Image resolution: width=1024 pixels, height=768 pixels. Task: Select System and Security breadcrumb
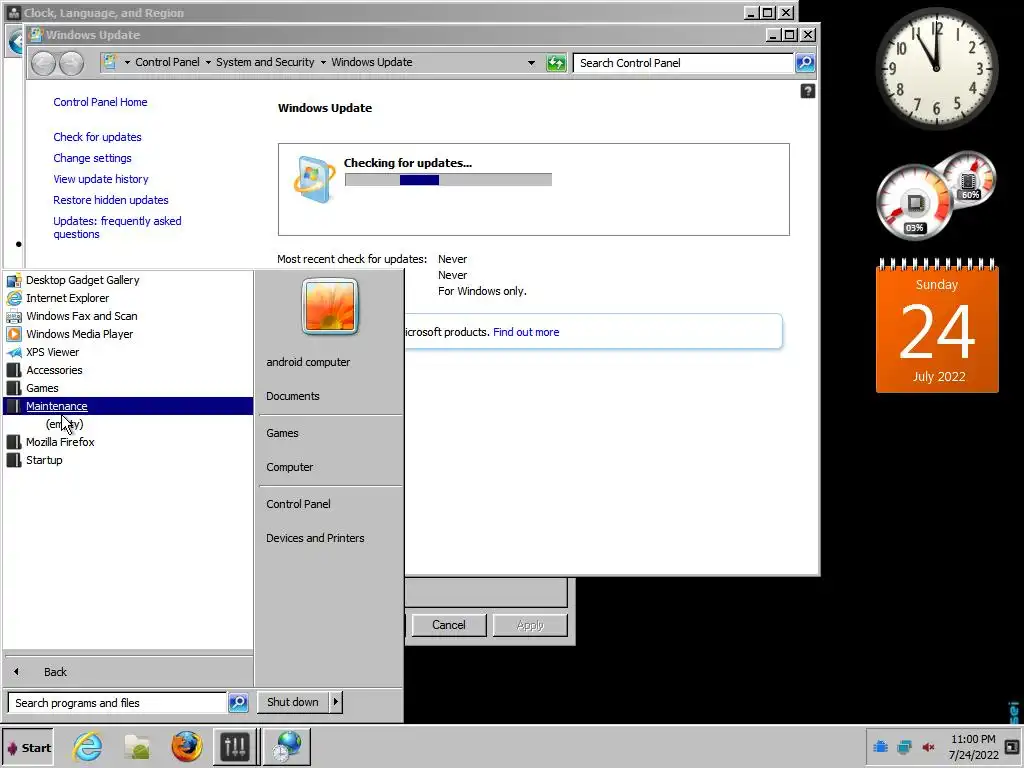[265, 62]
